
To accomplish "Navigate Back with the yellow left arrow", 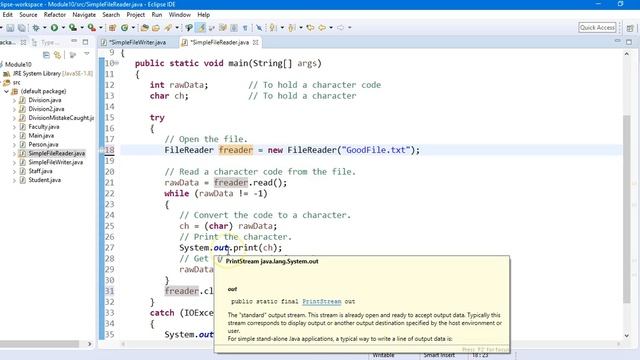I will (x=322, y=28).
